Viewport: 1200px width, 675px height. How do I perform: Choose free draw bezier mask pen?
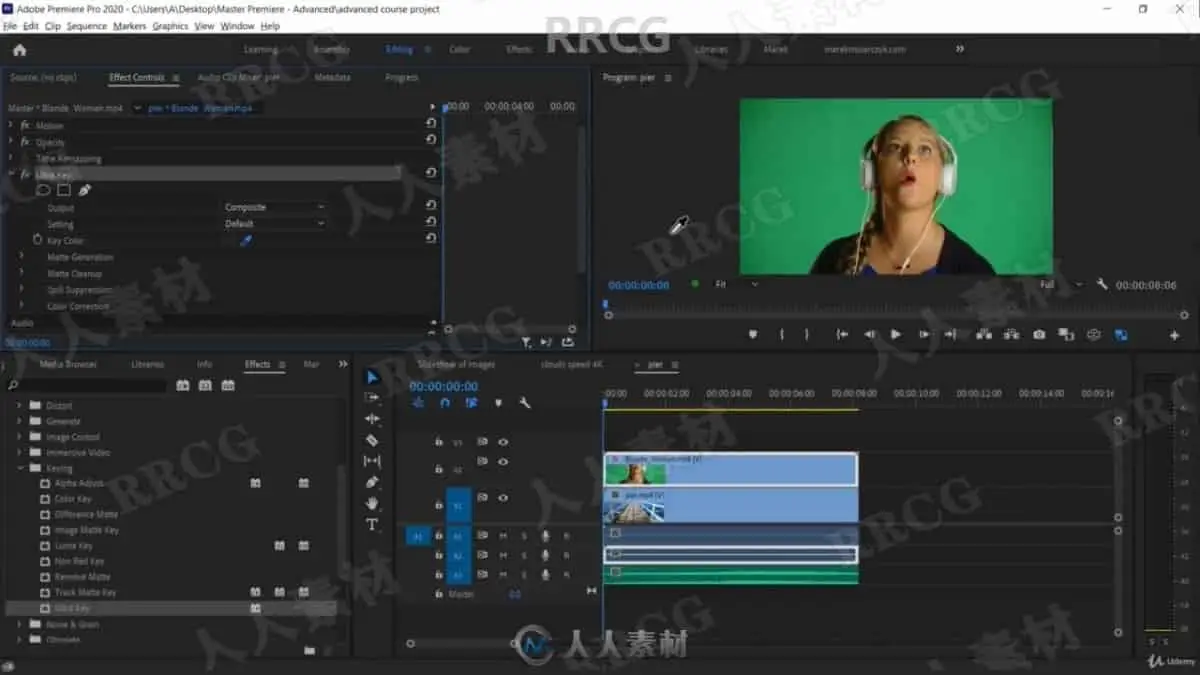point(84,190)
